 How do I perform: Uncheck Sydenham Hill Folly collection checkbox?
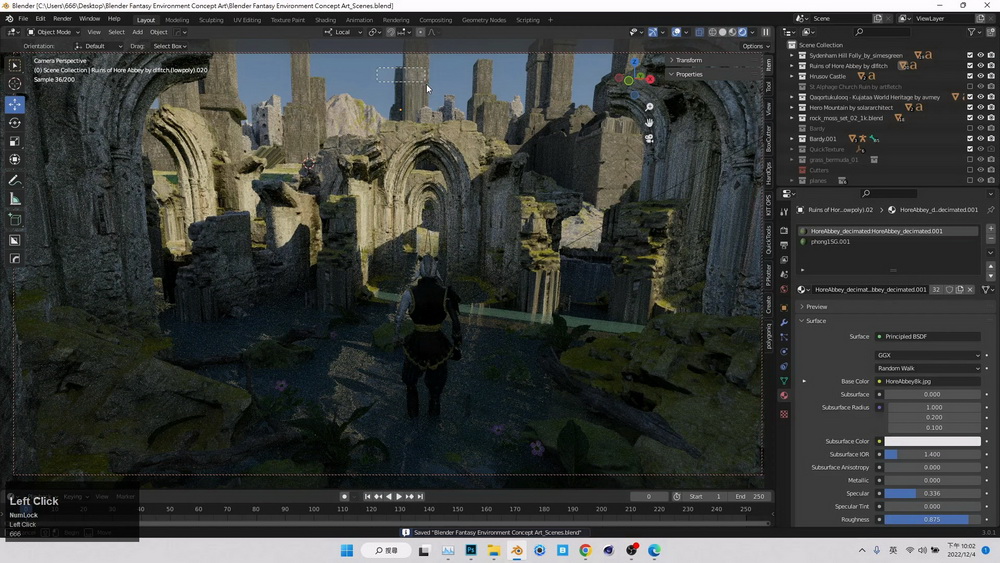pyautogui.click(x=970, y=55)
